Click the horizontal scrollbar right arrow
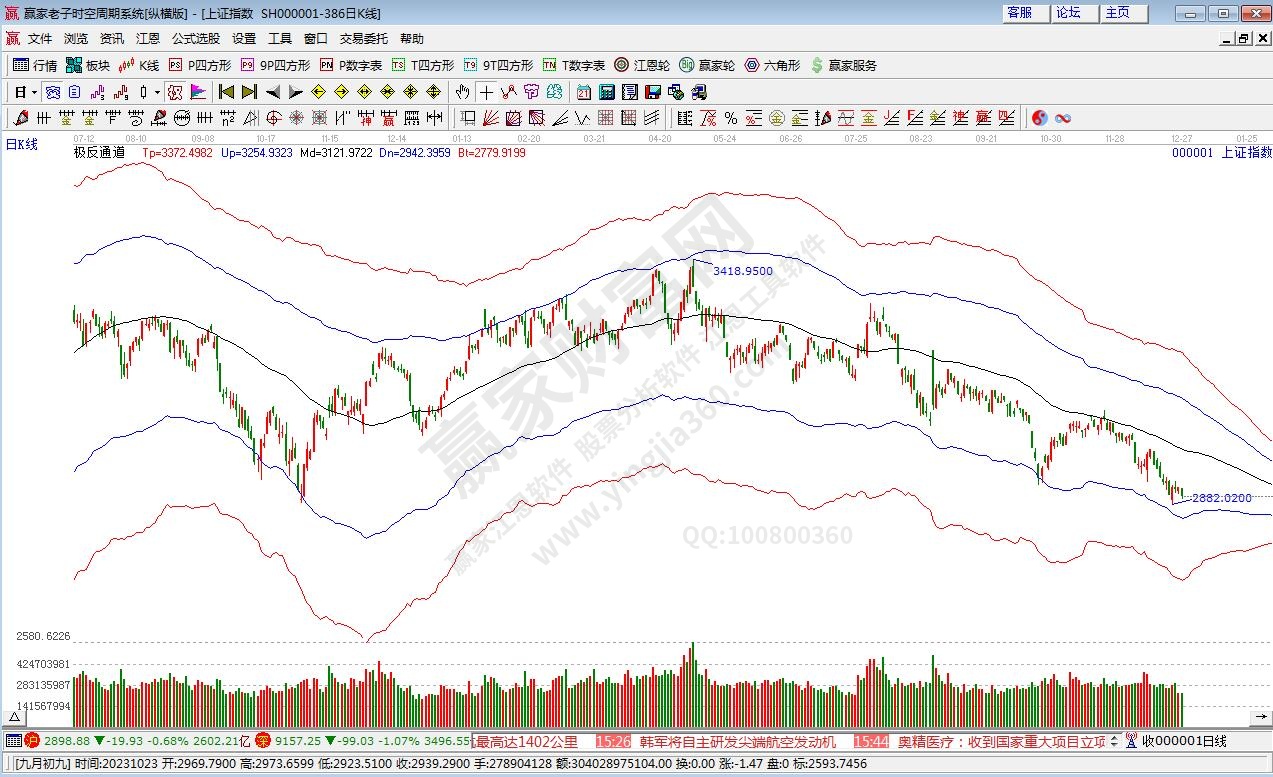Viewport: 1273px width, 777px height. pos(1261,717)
